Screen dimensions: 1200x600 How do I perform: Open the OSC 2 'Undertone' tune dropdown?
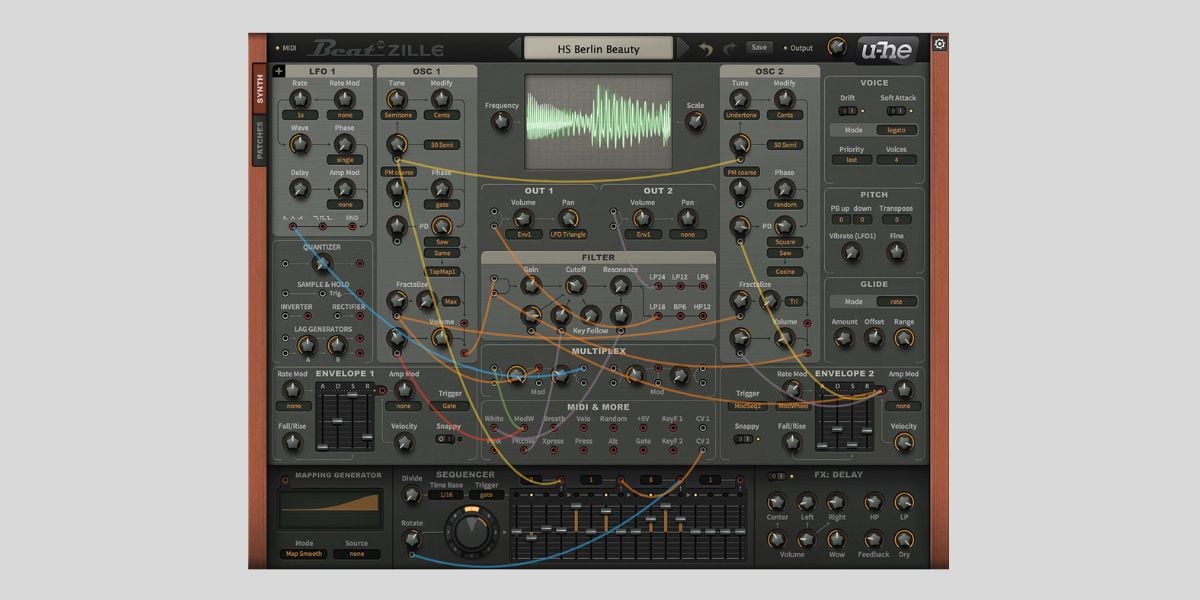[x=740, y=115]
